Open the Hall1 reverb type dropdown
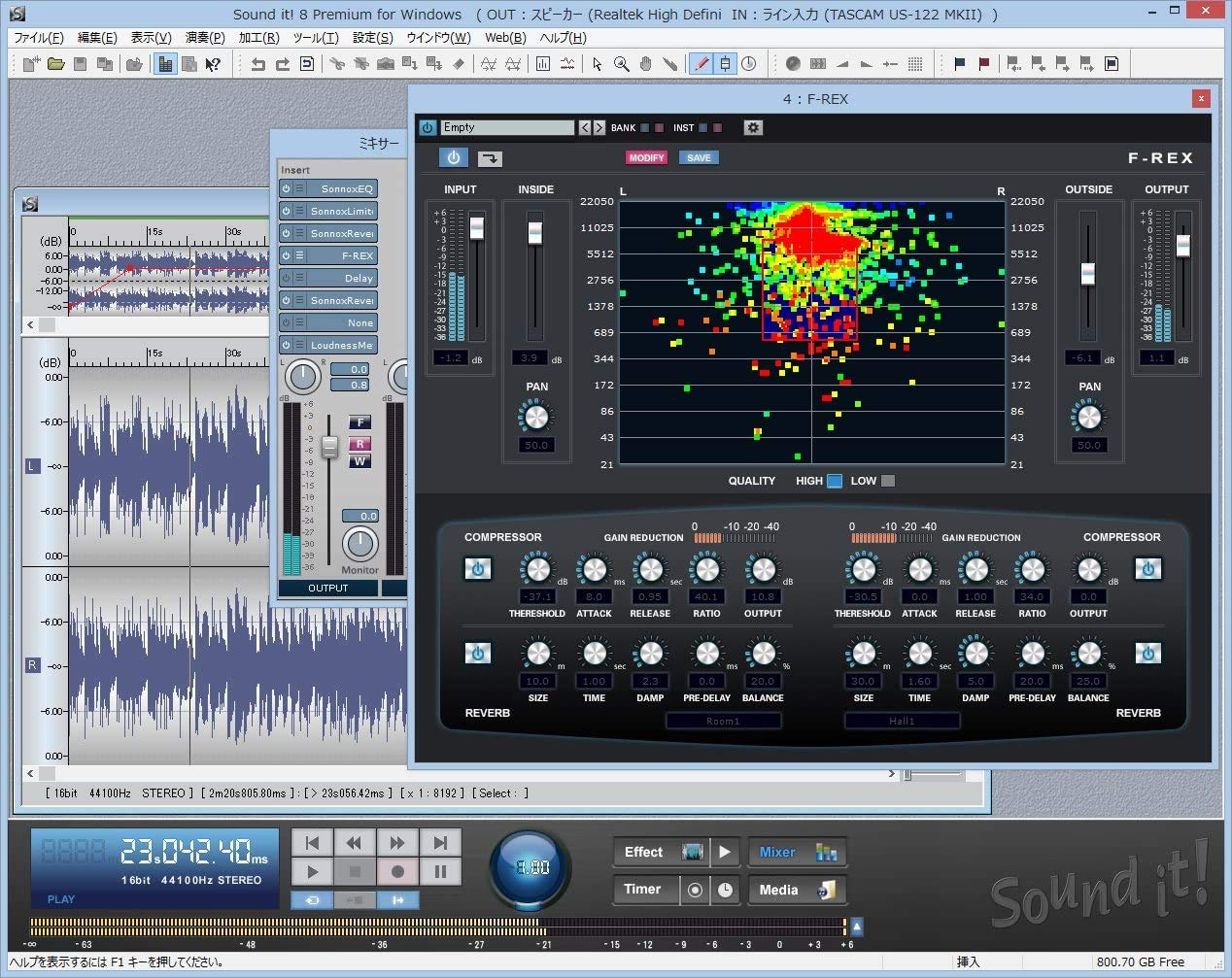Image resolution: width=1232 pixels, height=978 pixels. [902, 721]
